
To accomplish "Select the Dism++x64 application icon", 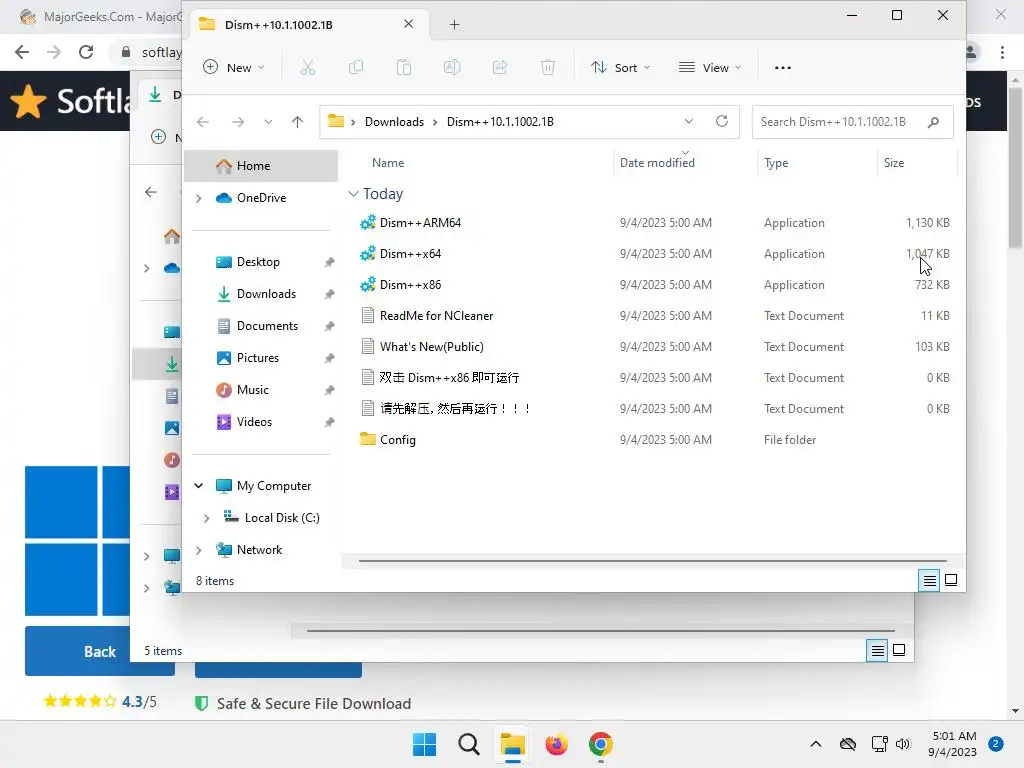I will tap(368, 253).
